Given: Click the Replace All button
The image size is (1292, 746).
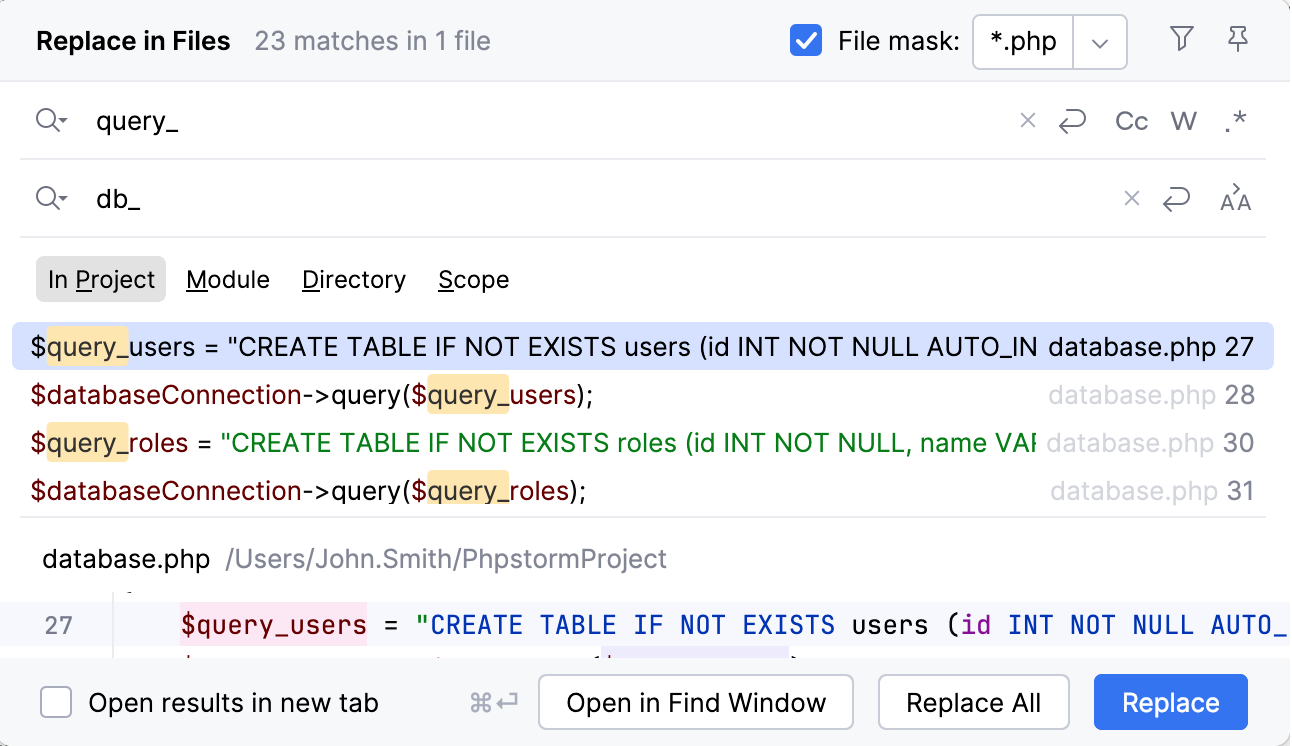Looking at the screenshot, I should click(973, 702).
